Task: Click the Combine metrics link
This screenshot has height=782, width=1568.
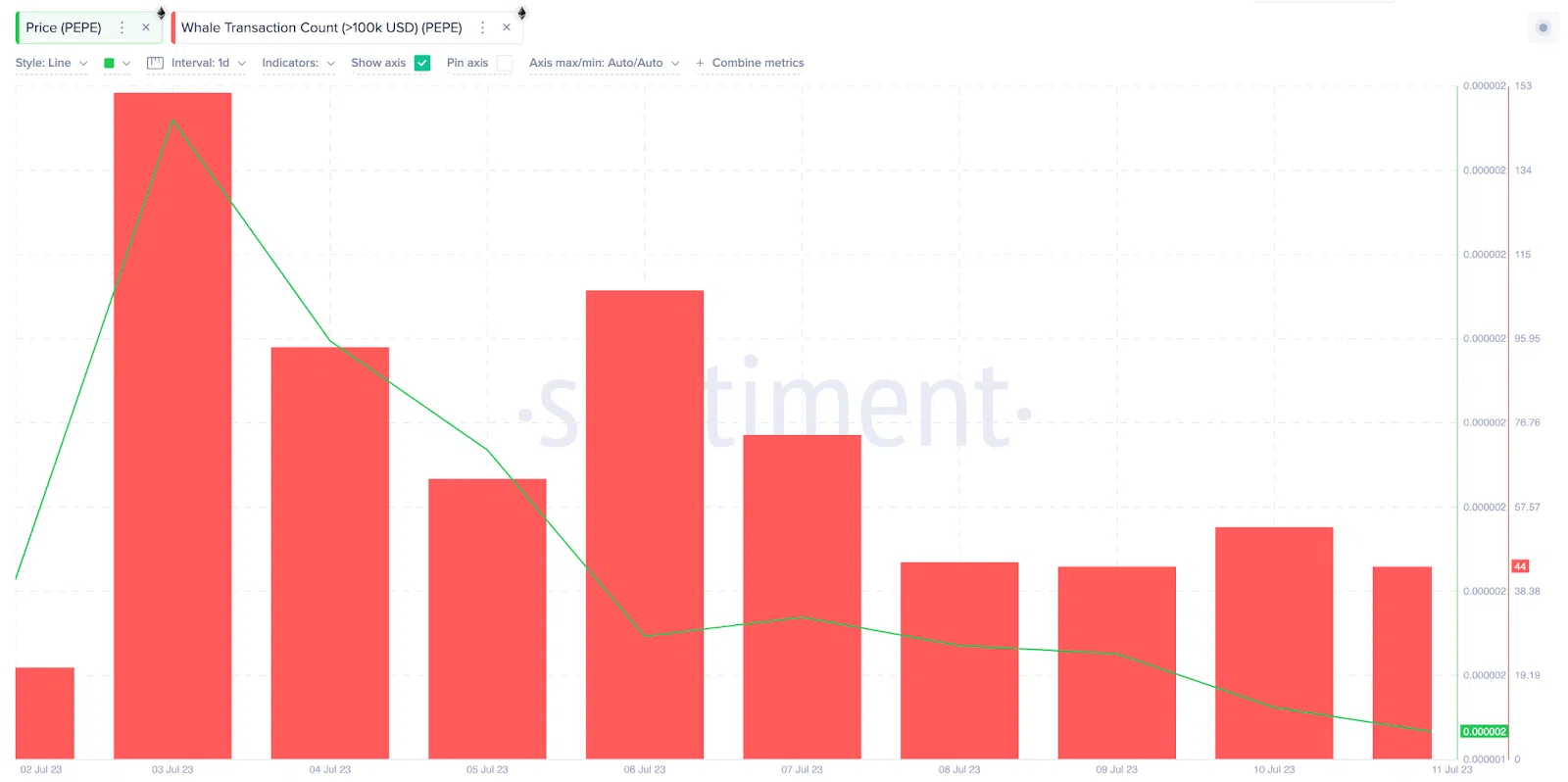Action: pos(758,63)
